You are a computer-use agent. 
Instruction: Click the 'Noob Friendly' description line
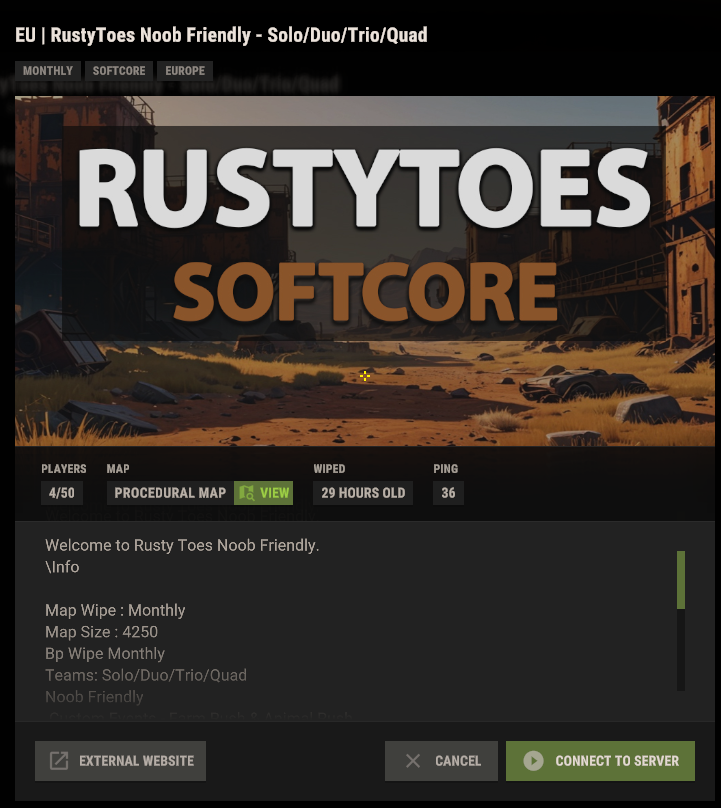coord(94,697)
